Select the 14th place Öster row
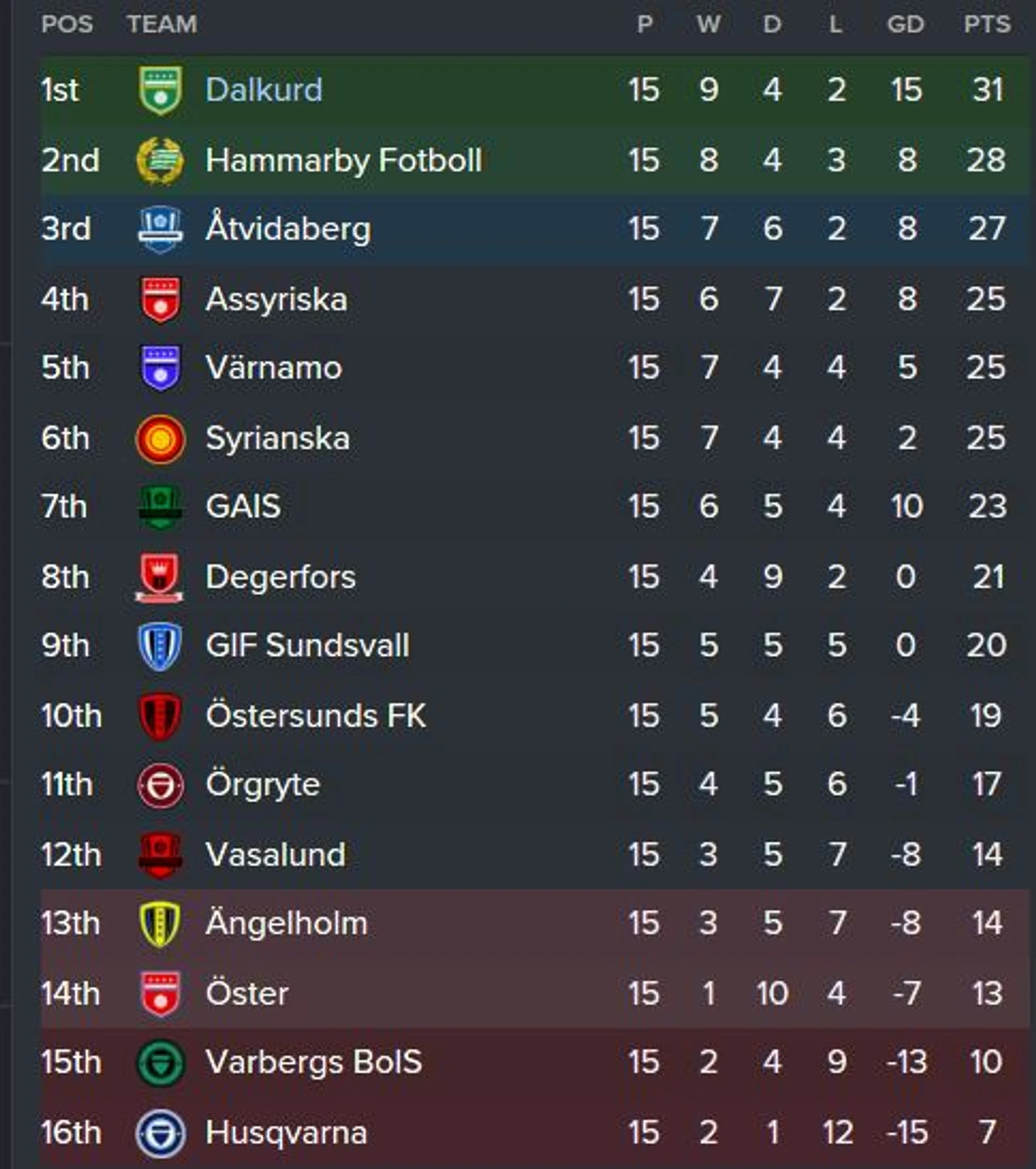 [x=535, y=993]
